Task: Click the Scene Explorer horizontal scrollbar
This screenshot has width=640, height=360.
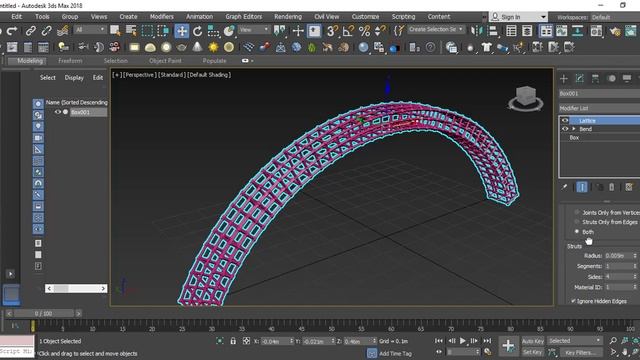Action: pyautogui.click(x=76, y=289)
